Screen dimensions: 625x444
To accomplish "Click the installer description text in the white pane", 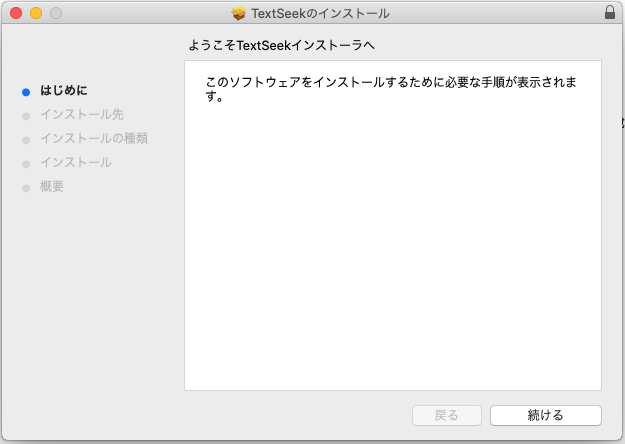I will (x=390, y=89).
